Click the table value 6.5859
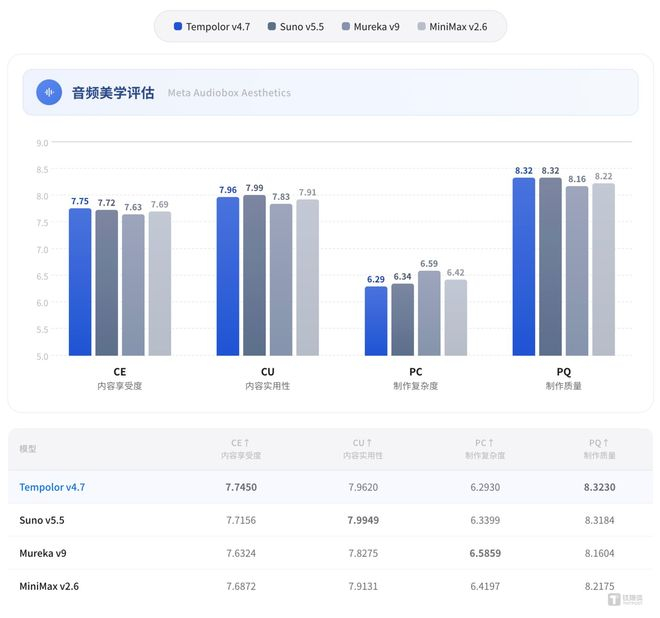 pos(485,553)
